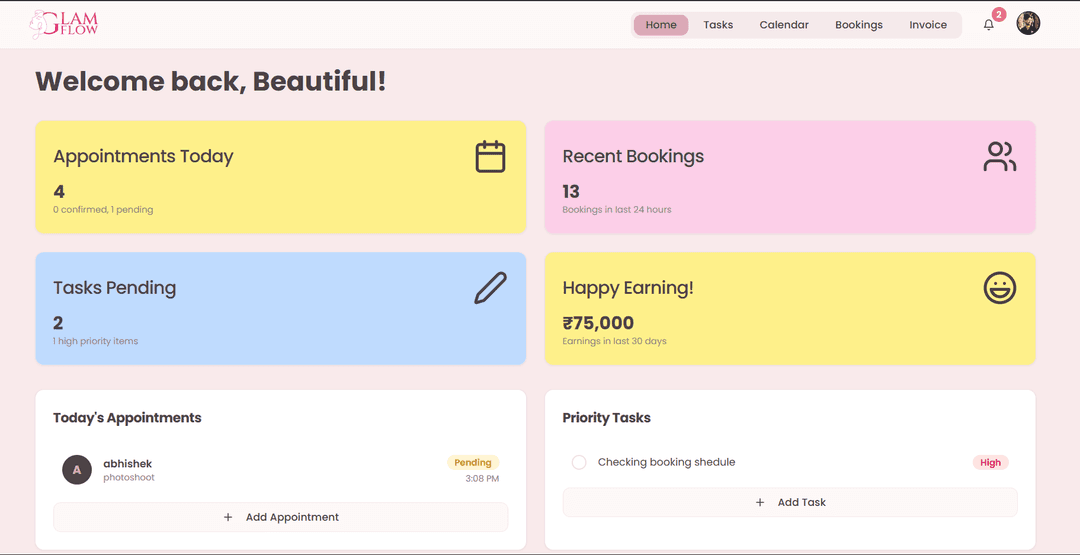1080x555 pixels.
Task: Open the Happy Earning card
Action: pyautogui.click(x=790, y=309)
